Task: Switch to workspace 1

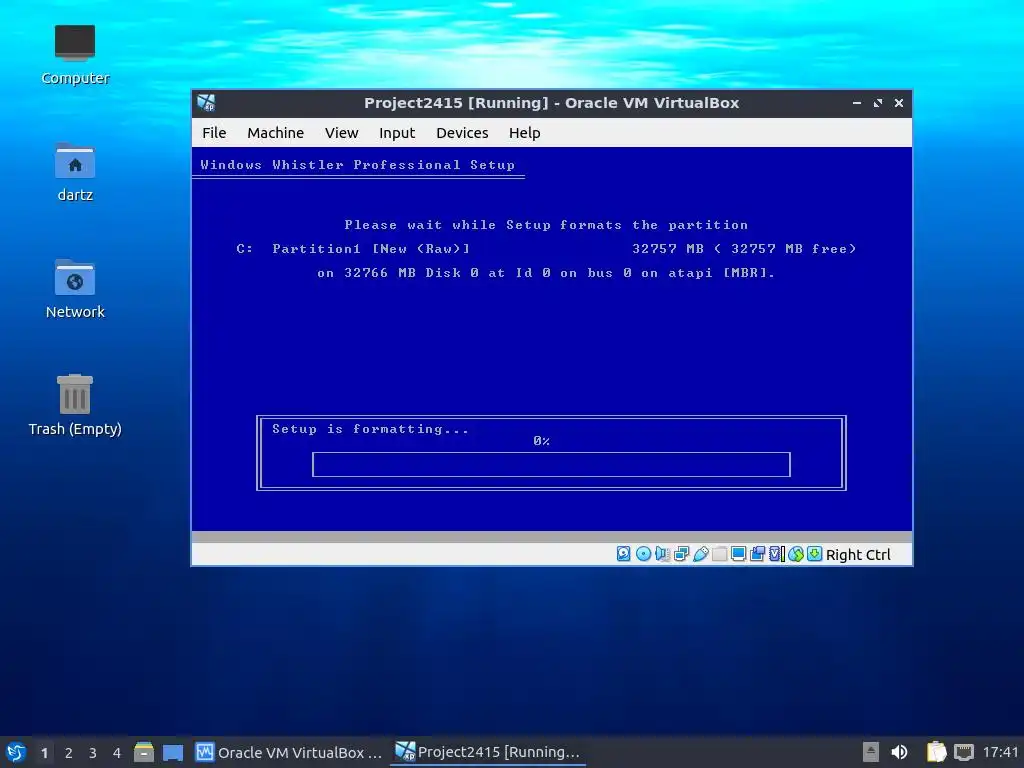Action: pos(44,753)
